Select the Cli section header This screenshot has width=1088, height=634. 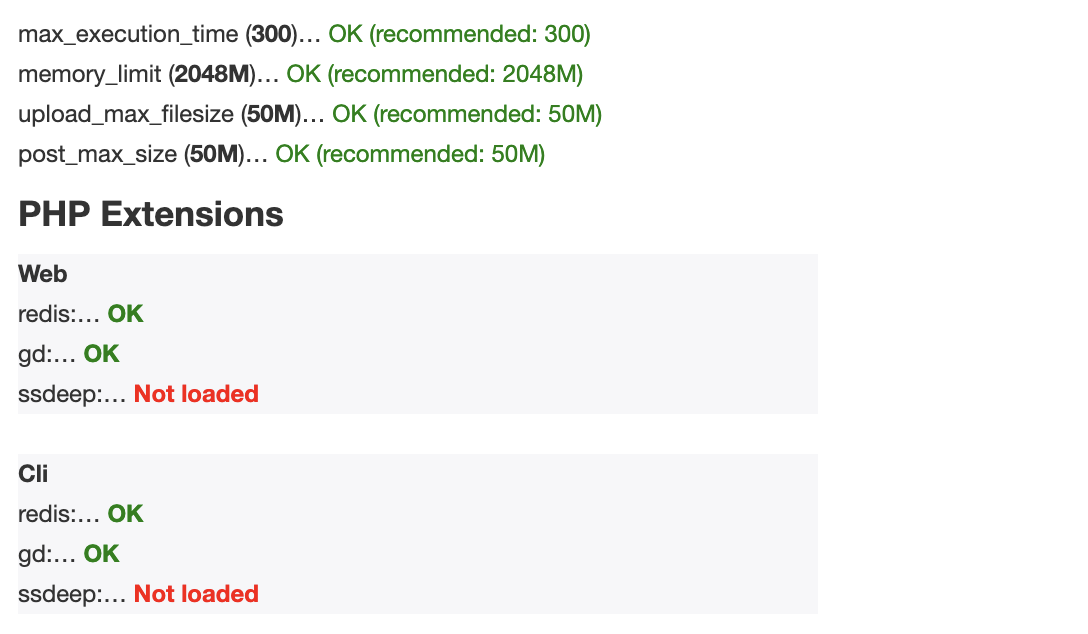(33, 474)
